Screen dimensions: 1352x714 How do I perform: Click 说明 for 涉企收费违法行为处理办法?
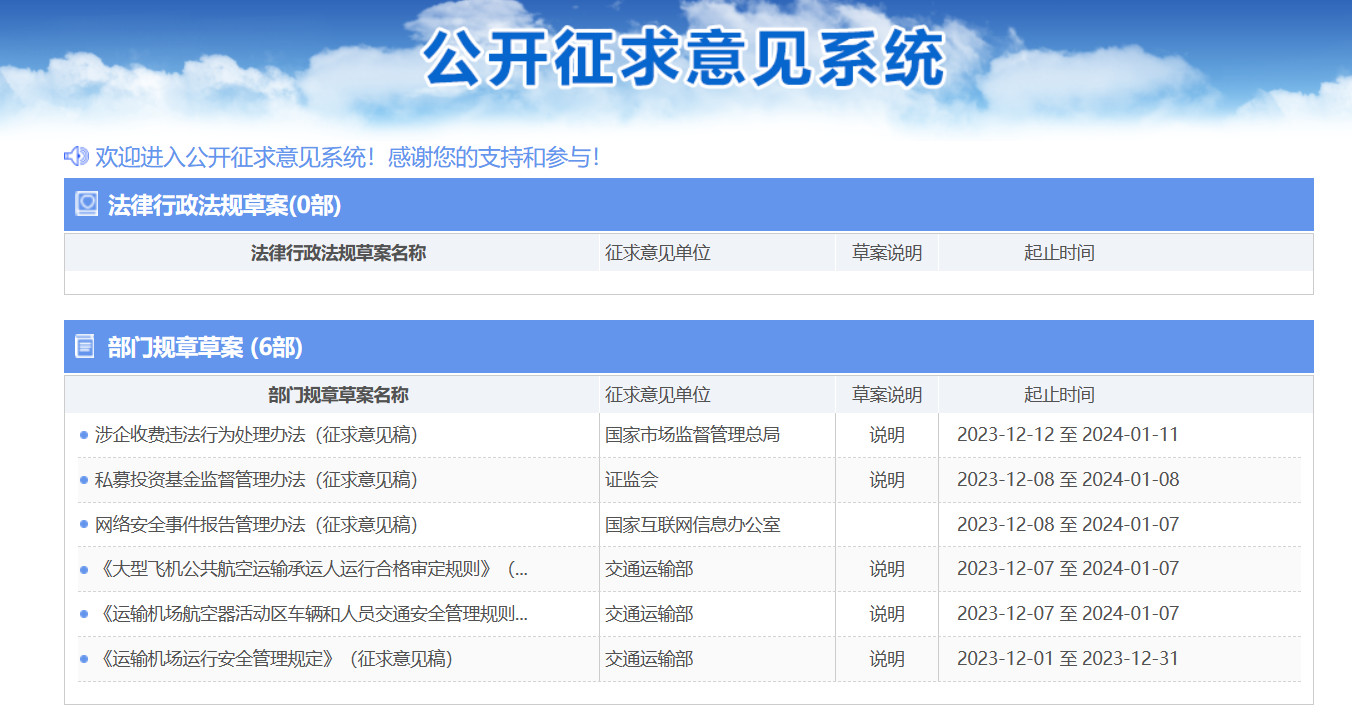886,435
